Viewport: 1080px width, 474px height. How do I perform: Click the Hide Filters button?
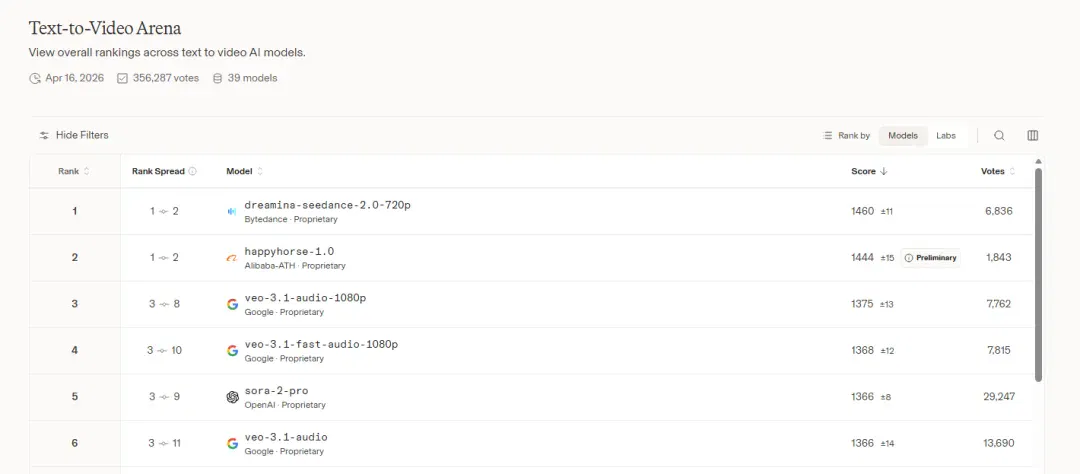(74, 136)
